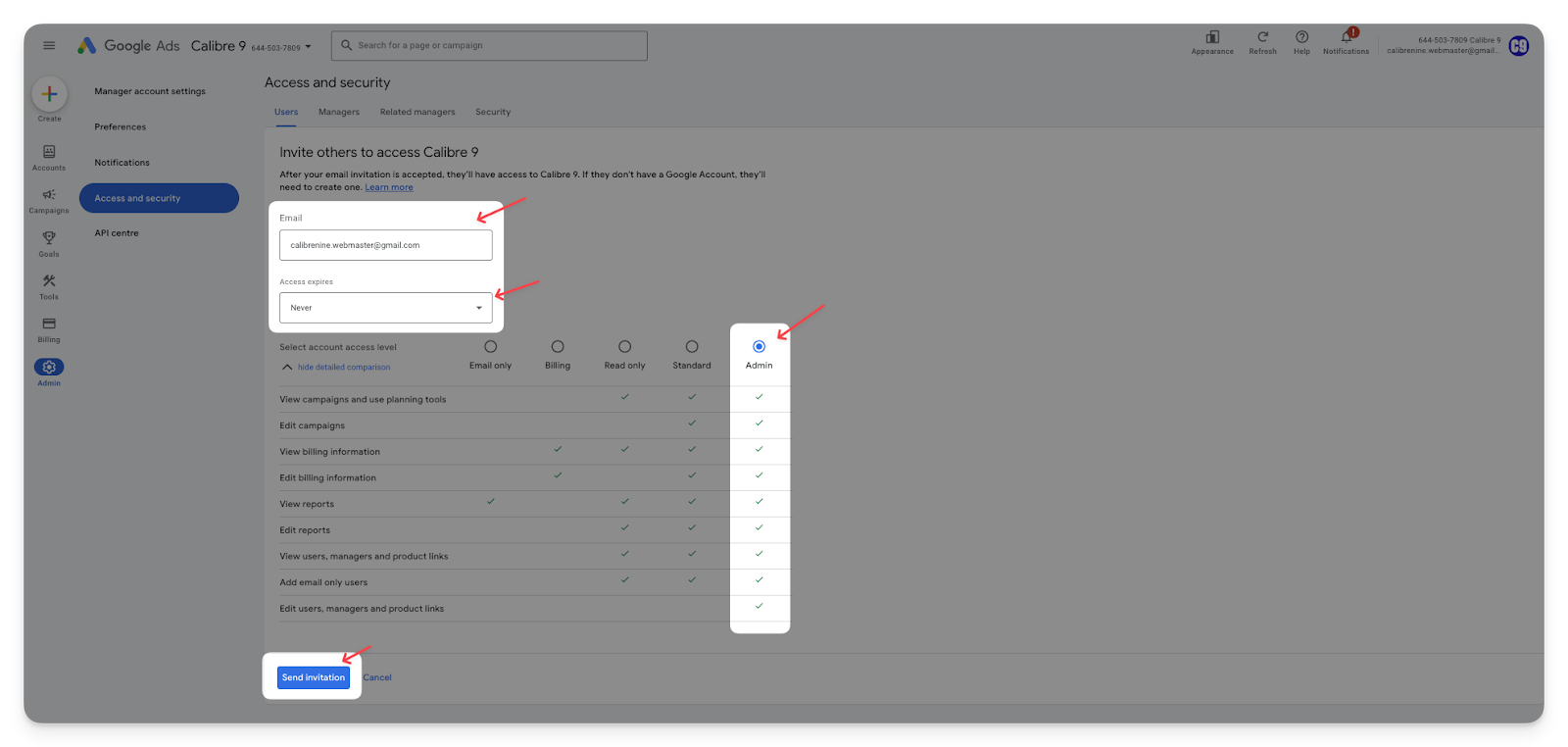Open the hamburger main menu
The width and height of the screenshot is (1568, 747).
point(49,45)
